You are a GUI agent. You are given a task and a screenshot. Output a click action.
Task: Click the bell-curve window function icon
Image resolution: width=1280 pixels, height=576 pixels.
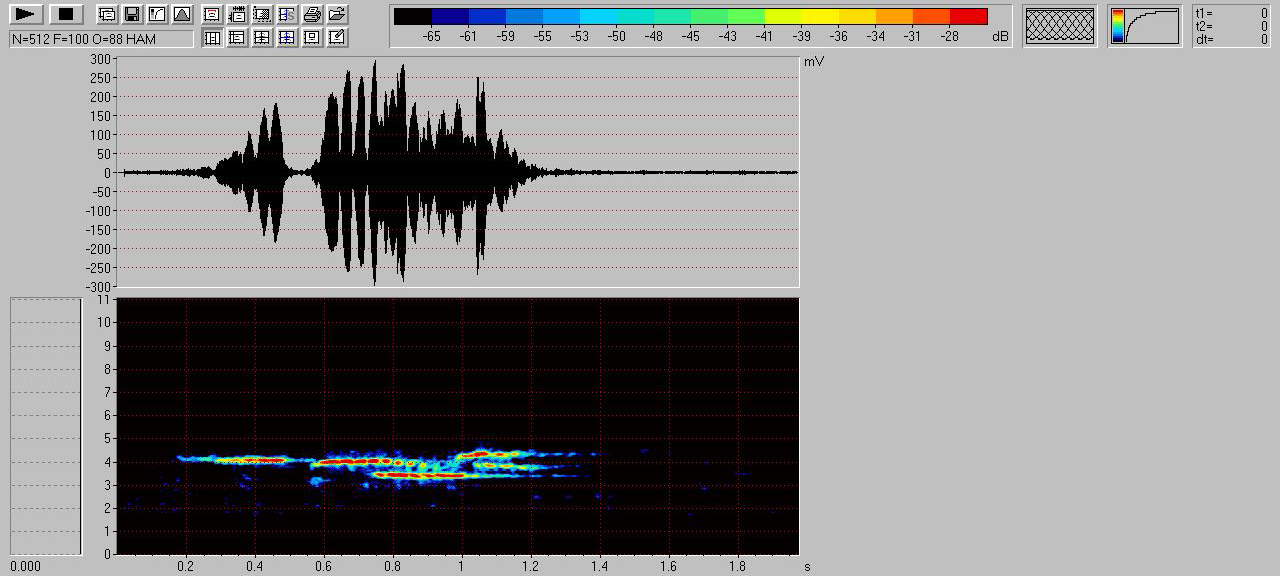(181, 14)
